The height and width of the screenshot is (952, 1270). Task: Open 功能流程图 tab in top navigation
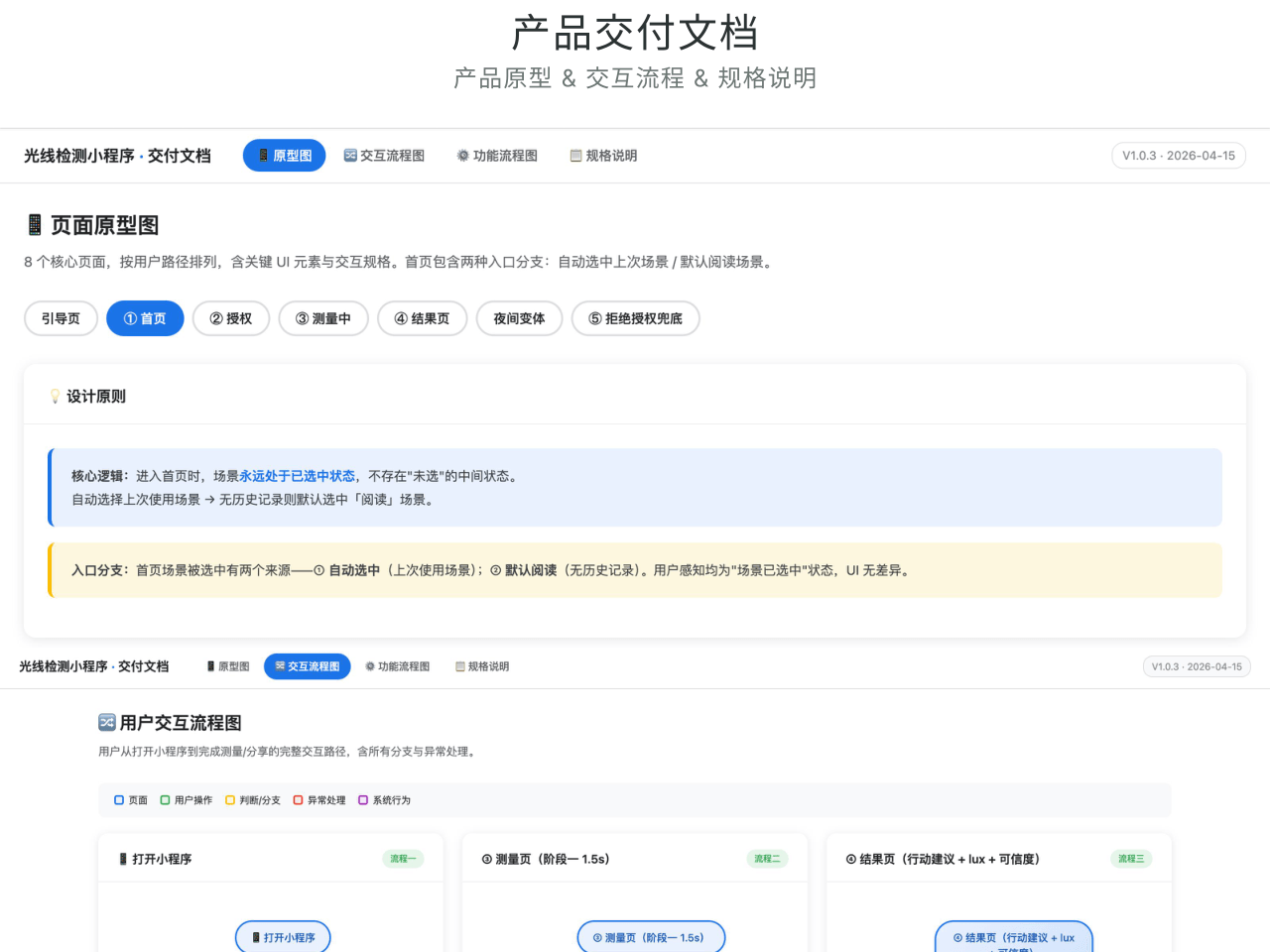point(497,156)
